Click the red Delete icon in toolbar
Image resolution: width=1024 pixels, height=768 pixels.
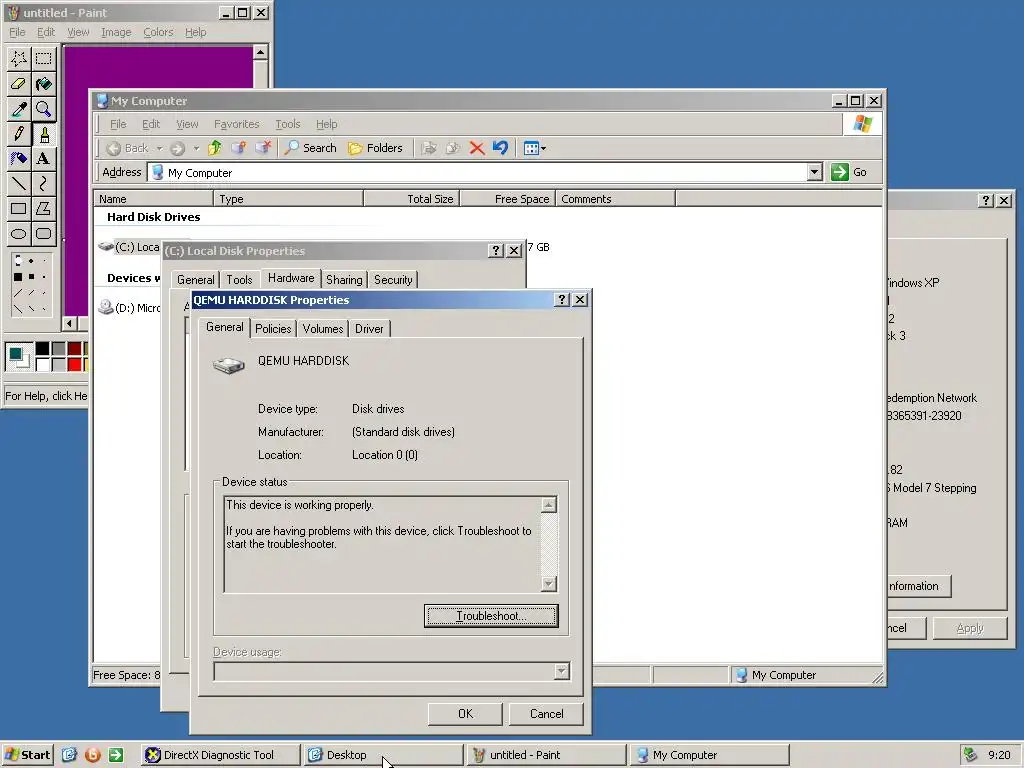click(477, 148)
